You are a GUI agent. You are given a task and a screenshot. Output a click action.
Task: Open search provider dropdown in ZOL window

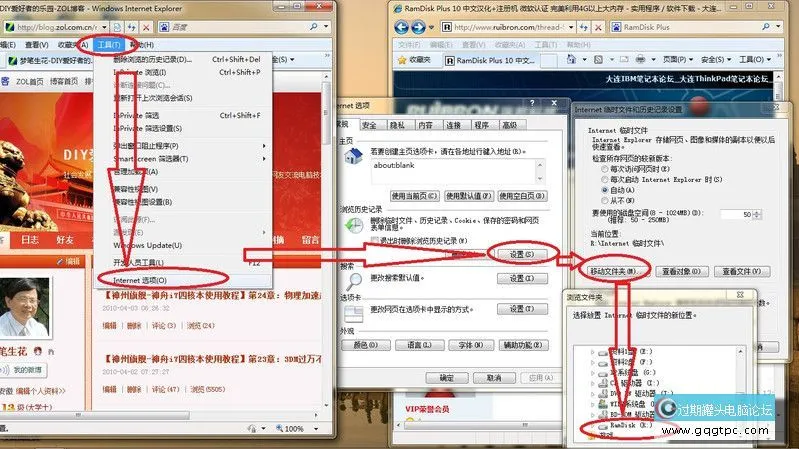point(326,27)
